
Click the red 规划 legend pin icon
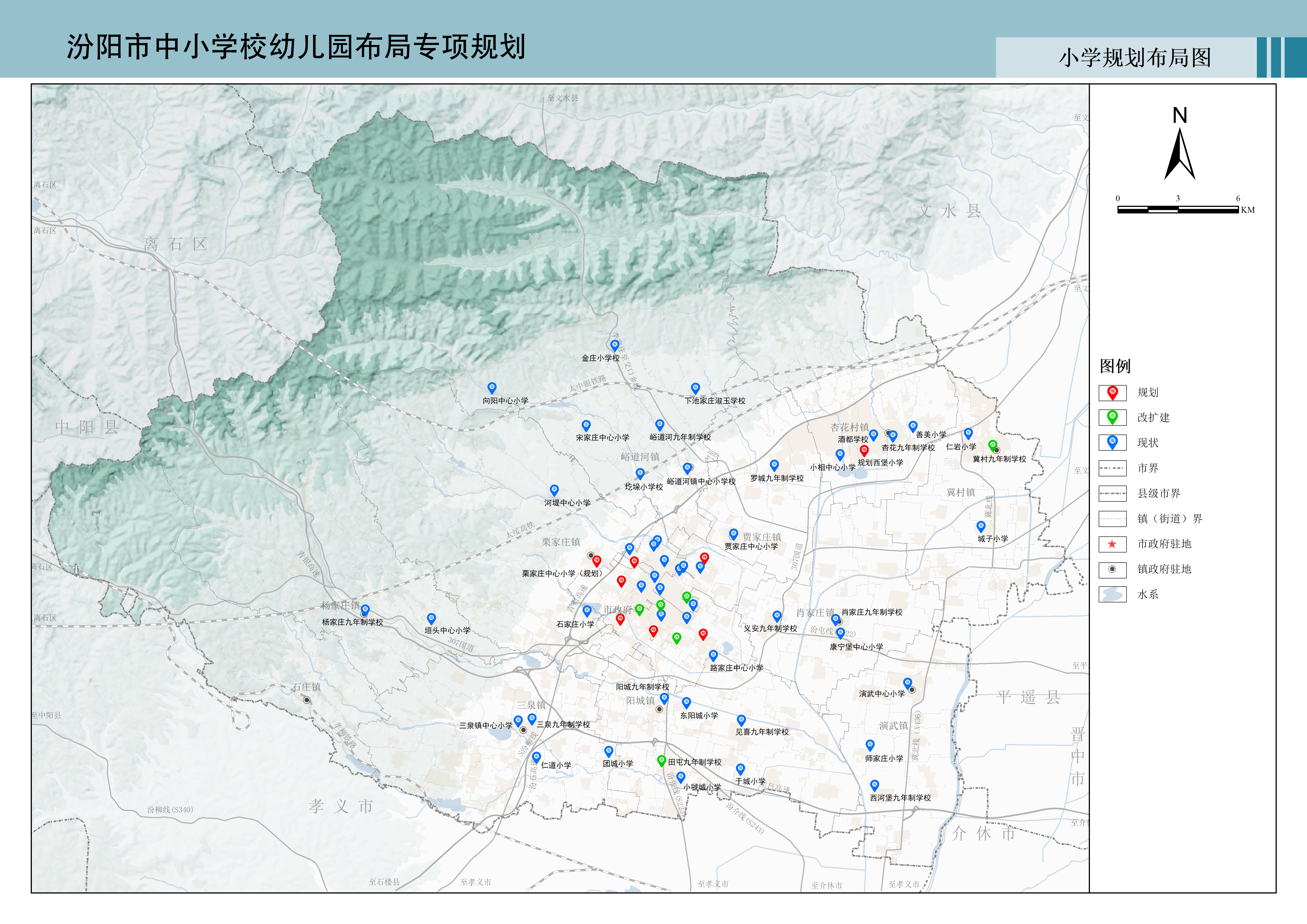pyautogui.click(x=1112, y=393)
